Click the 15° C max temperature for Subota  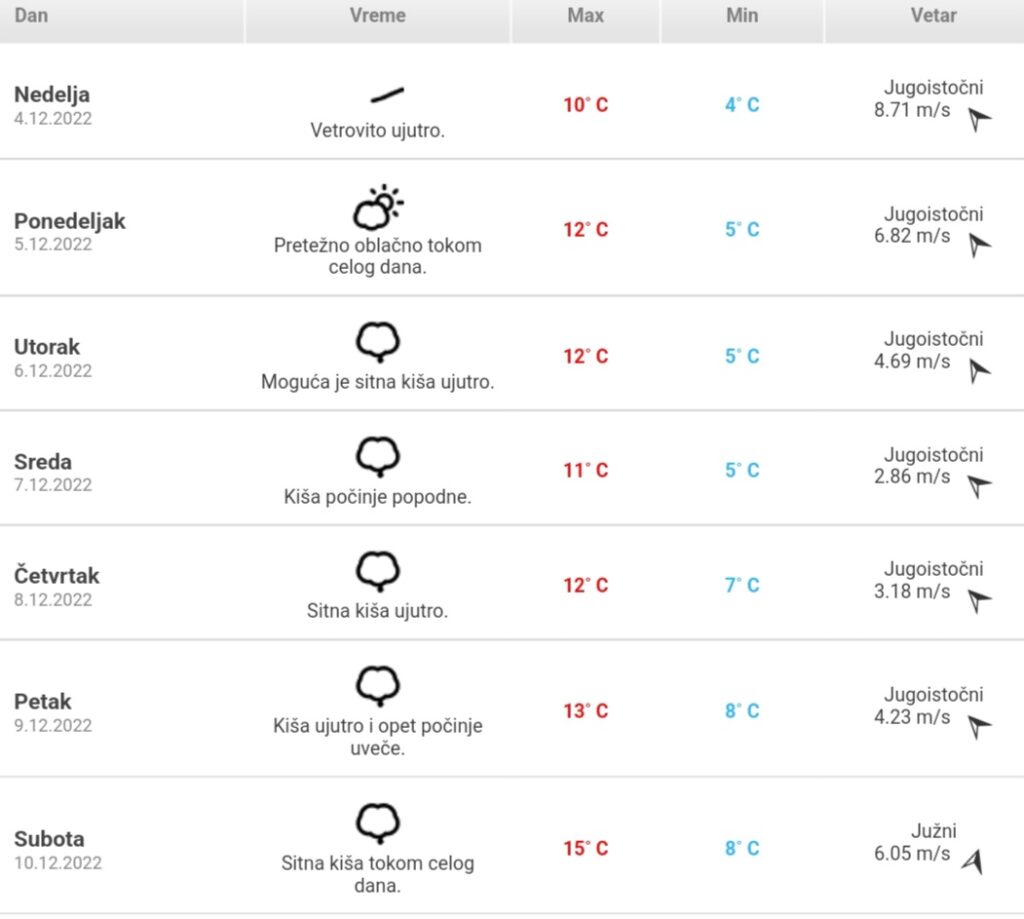(x=586, y=848)
